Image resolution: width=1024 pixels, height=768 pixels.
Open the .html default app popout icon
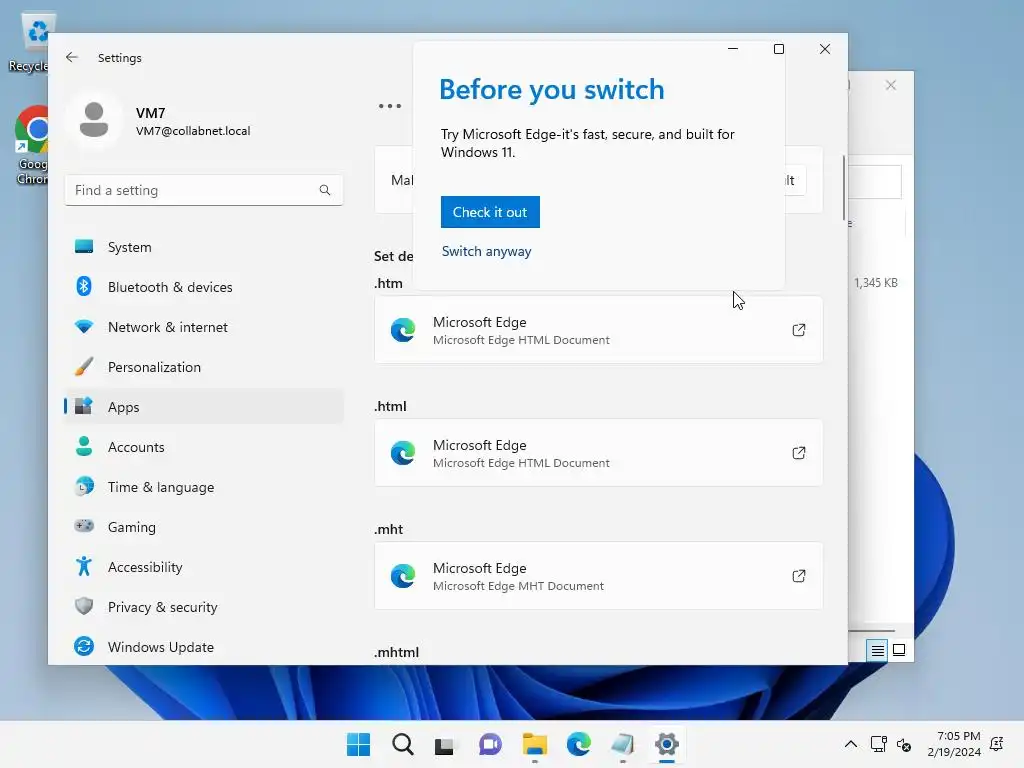click(x=799, y=453)
